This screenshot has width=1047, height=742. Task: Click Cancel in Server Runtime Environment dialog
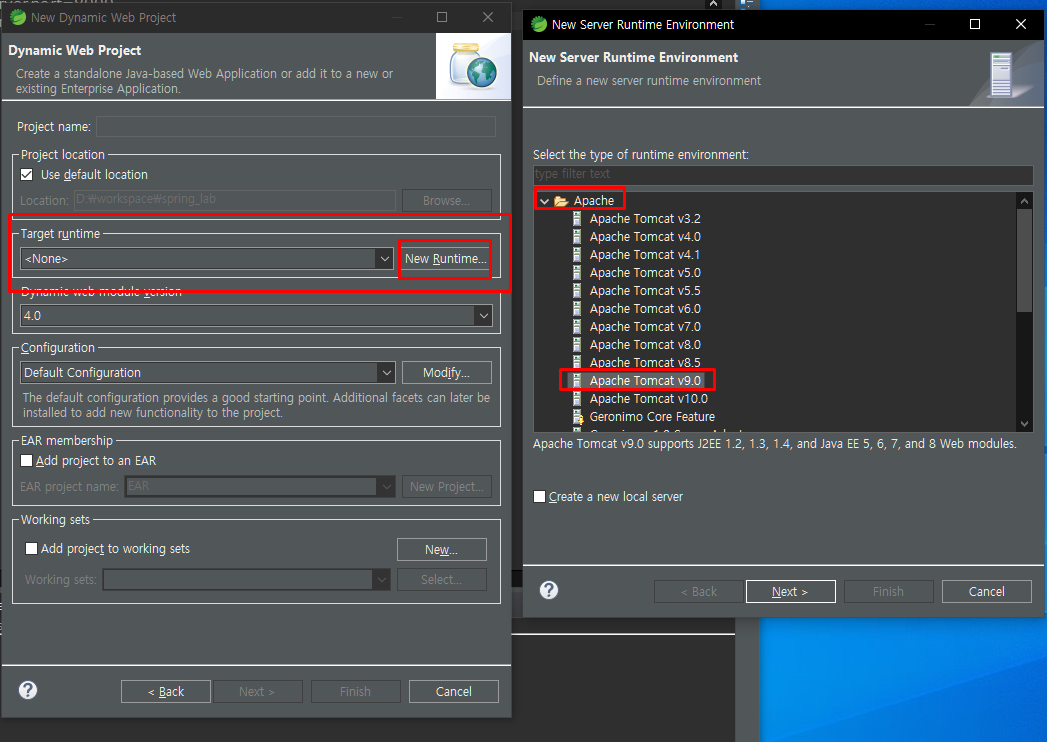coord(986,591)
